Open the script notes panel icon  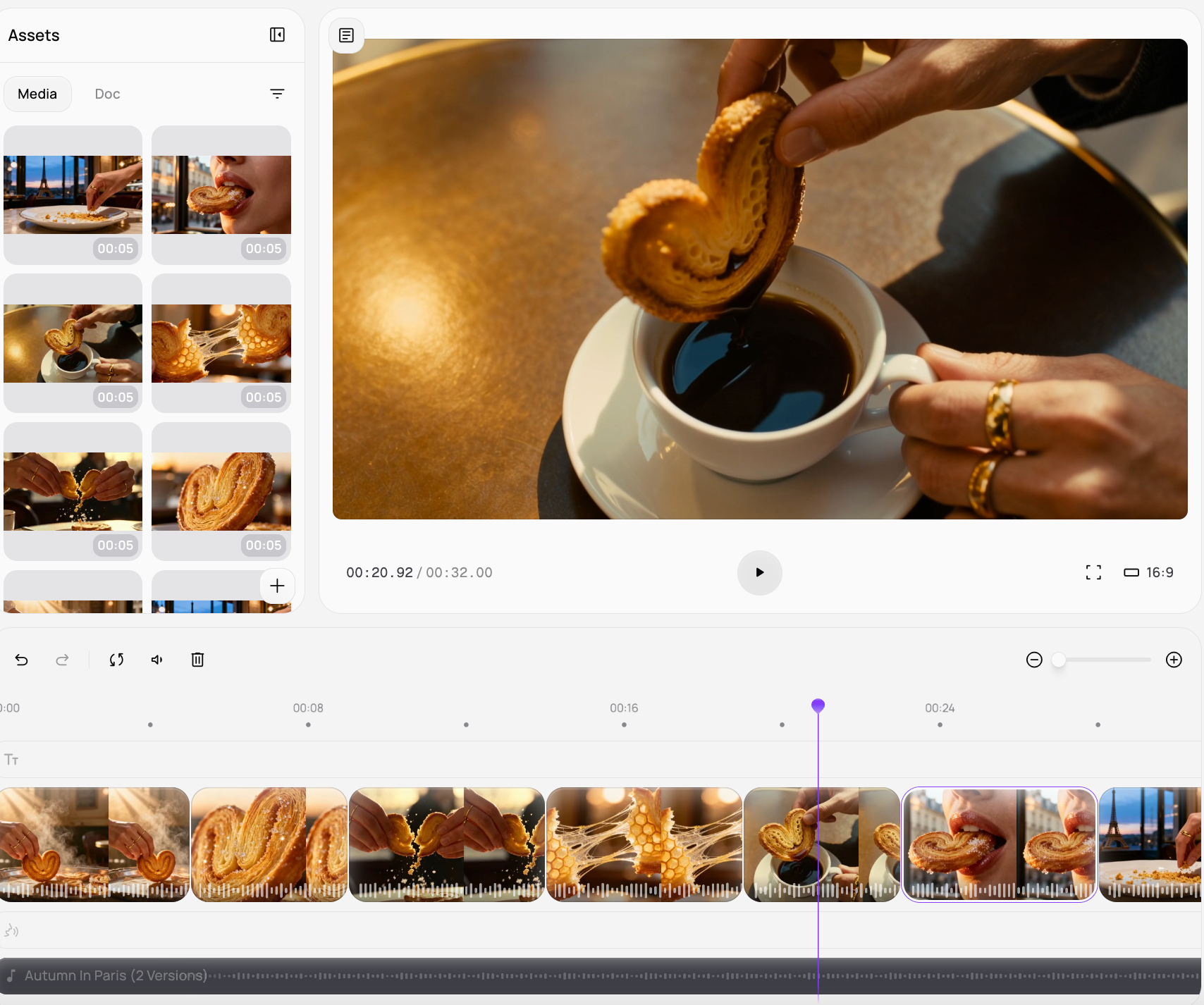(346, 35)
